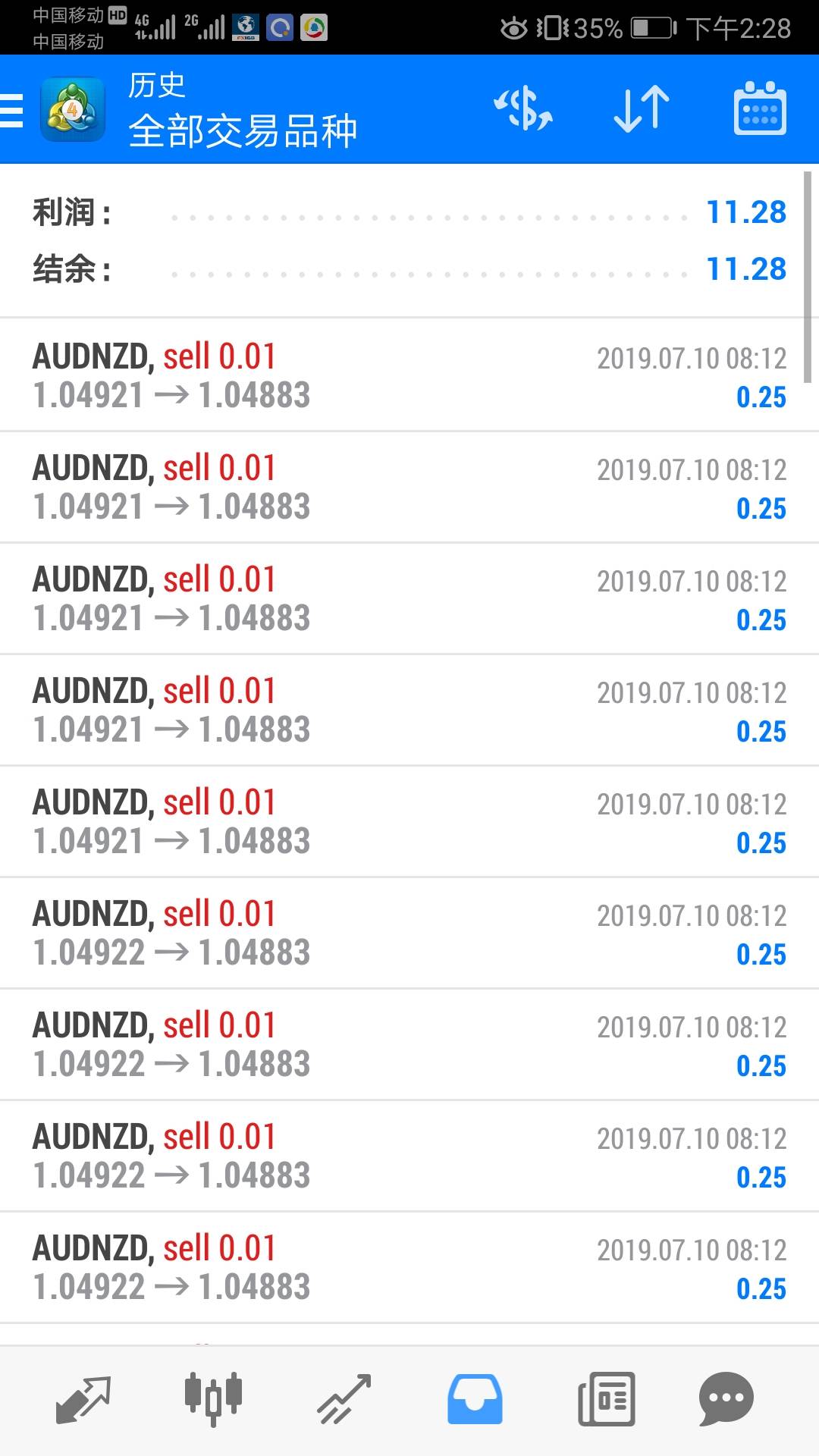Switch to the Quotes tab

click(83, 1399)
